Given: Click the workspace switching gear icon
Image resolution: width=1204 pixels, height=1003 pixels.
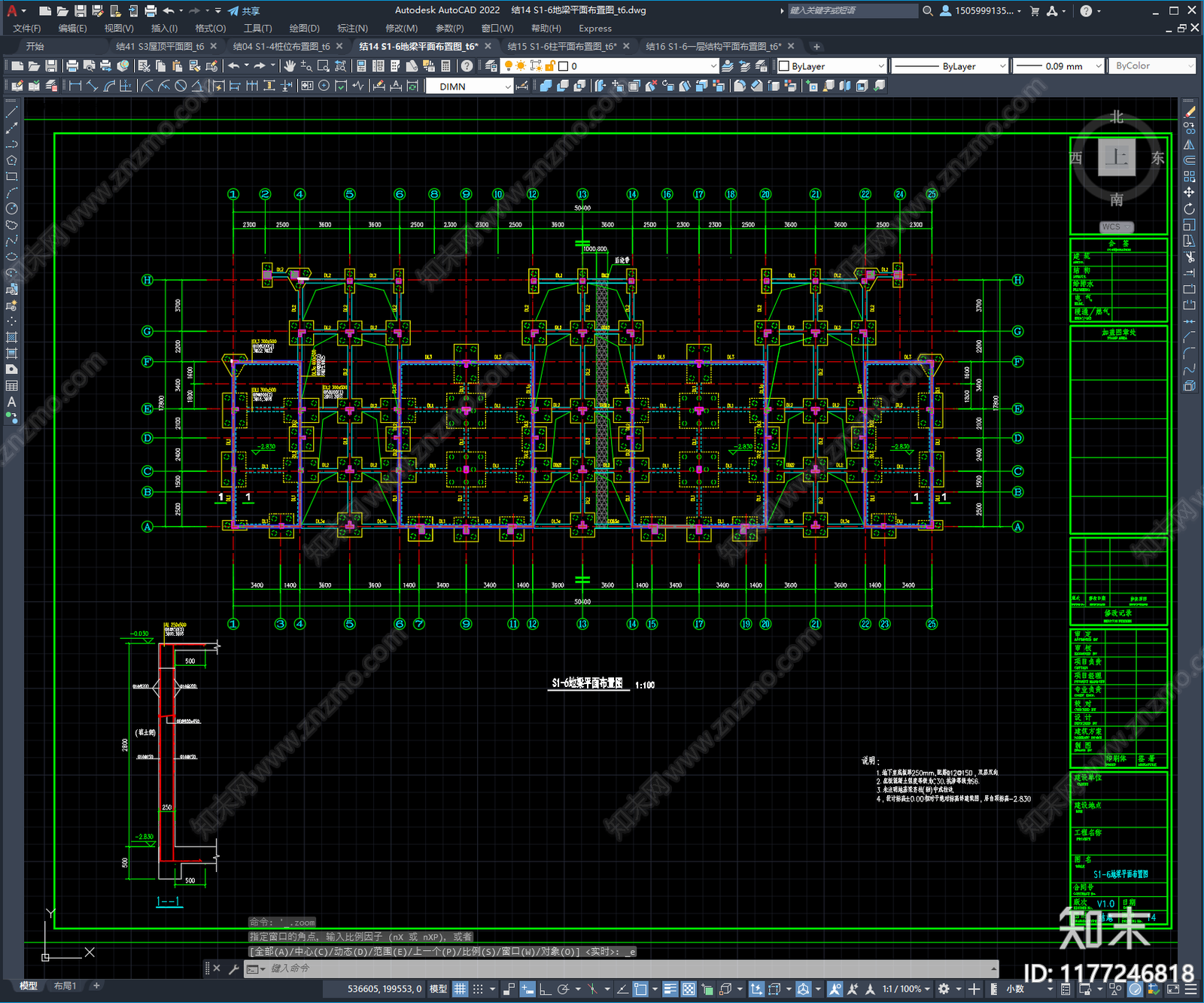Looking at the screenshot, I should click(944, 989).
